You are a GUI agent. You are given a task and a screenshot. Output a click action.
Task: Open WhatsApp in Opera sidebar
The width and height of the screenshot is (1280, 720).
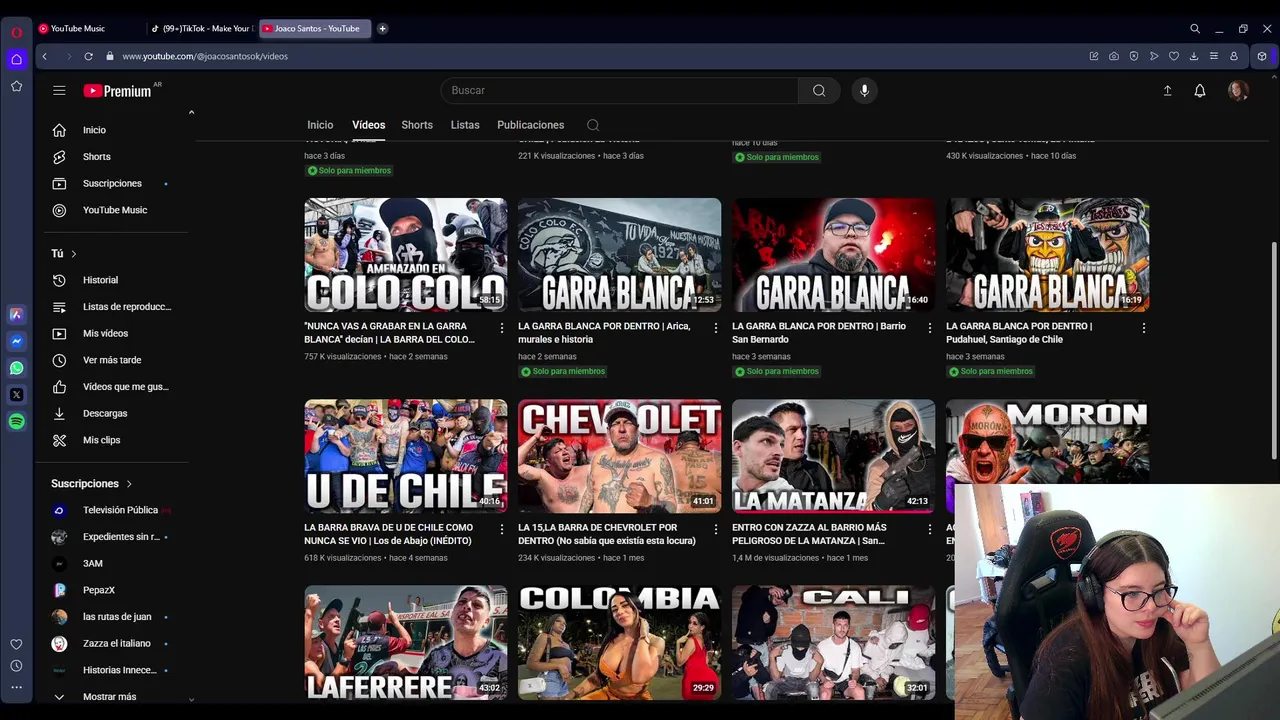tap(16, 368)
